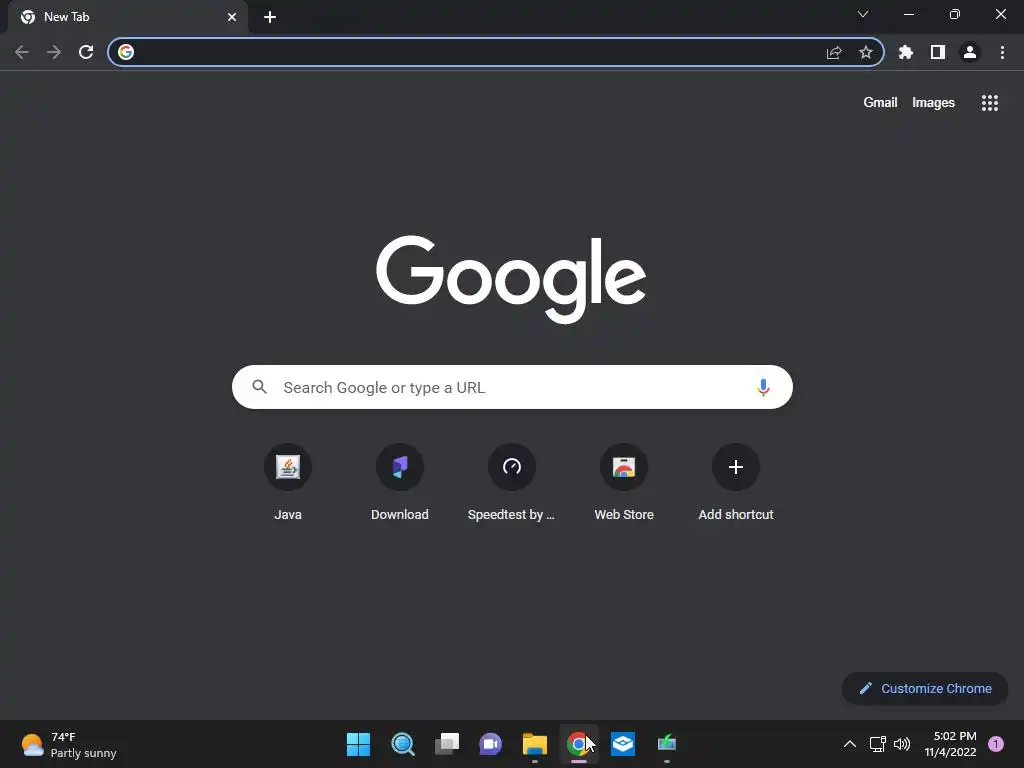Open the Gmail link
This screenshot has height=768, width=1024.
pos(880,103)
